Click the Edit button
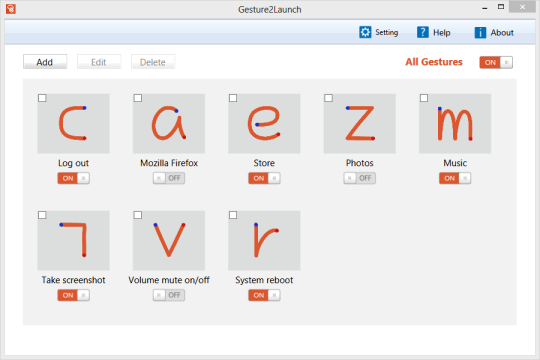The width and height of the screenshot is (540, 360). 99,62
